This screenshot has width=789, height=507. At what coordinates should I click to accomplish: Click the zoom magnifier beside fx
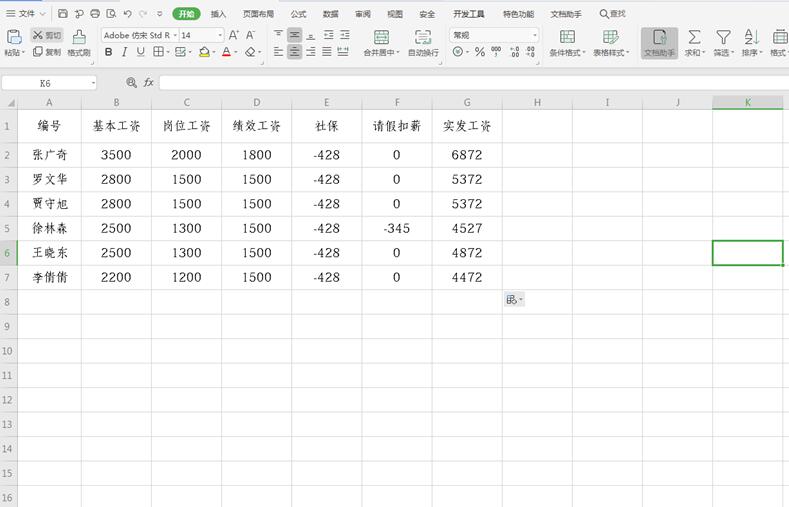coord(131,82)
